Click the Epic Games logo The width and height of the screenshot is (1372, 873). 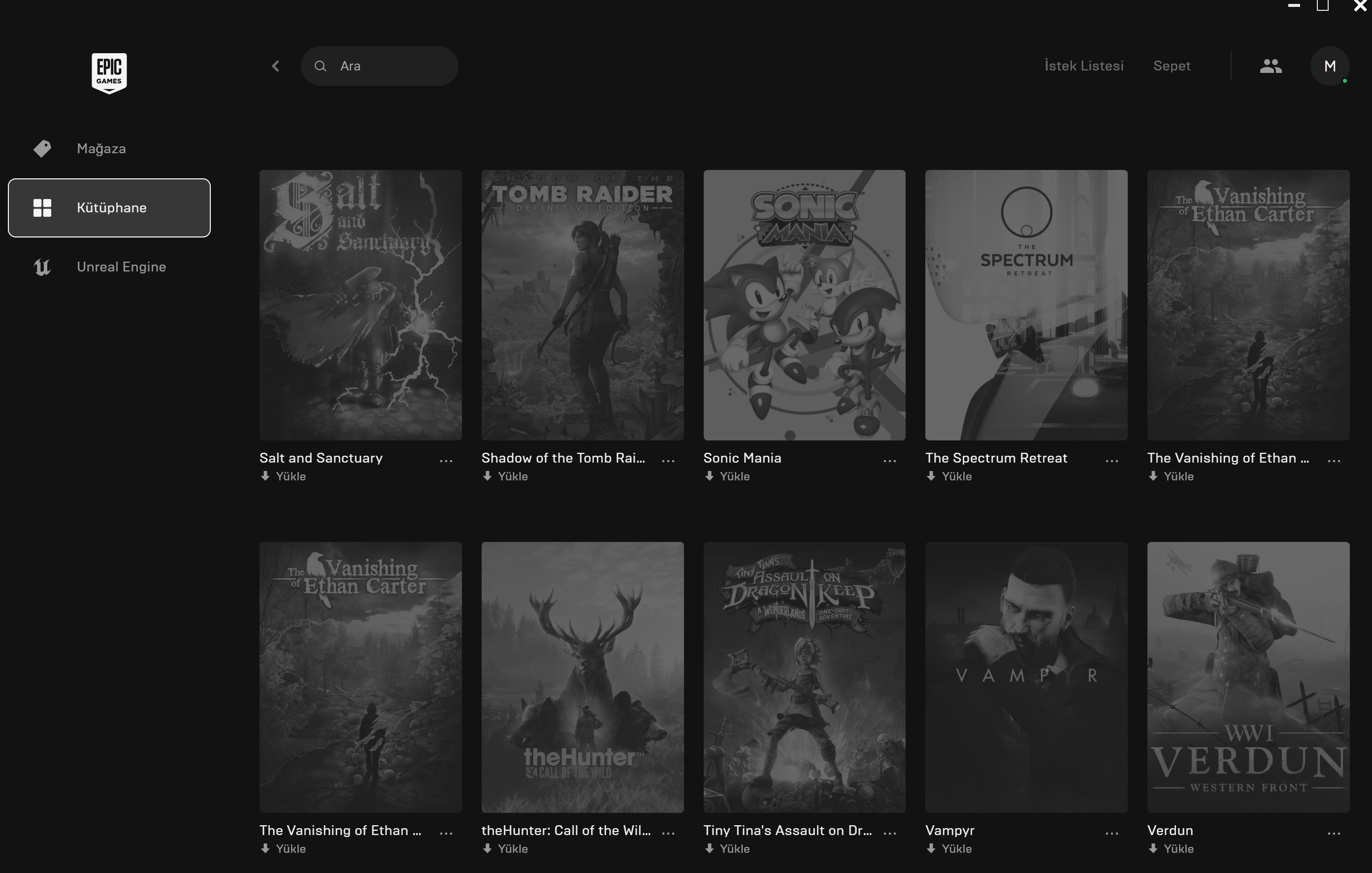(x=109, y=73)
